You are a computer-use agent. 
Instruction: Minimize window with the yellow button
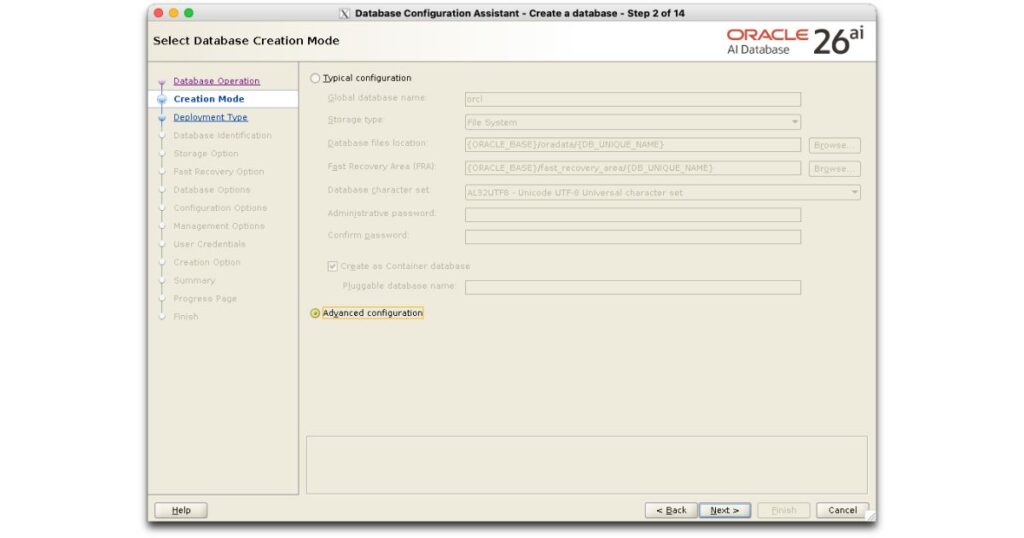pos(173,13)
